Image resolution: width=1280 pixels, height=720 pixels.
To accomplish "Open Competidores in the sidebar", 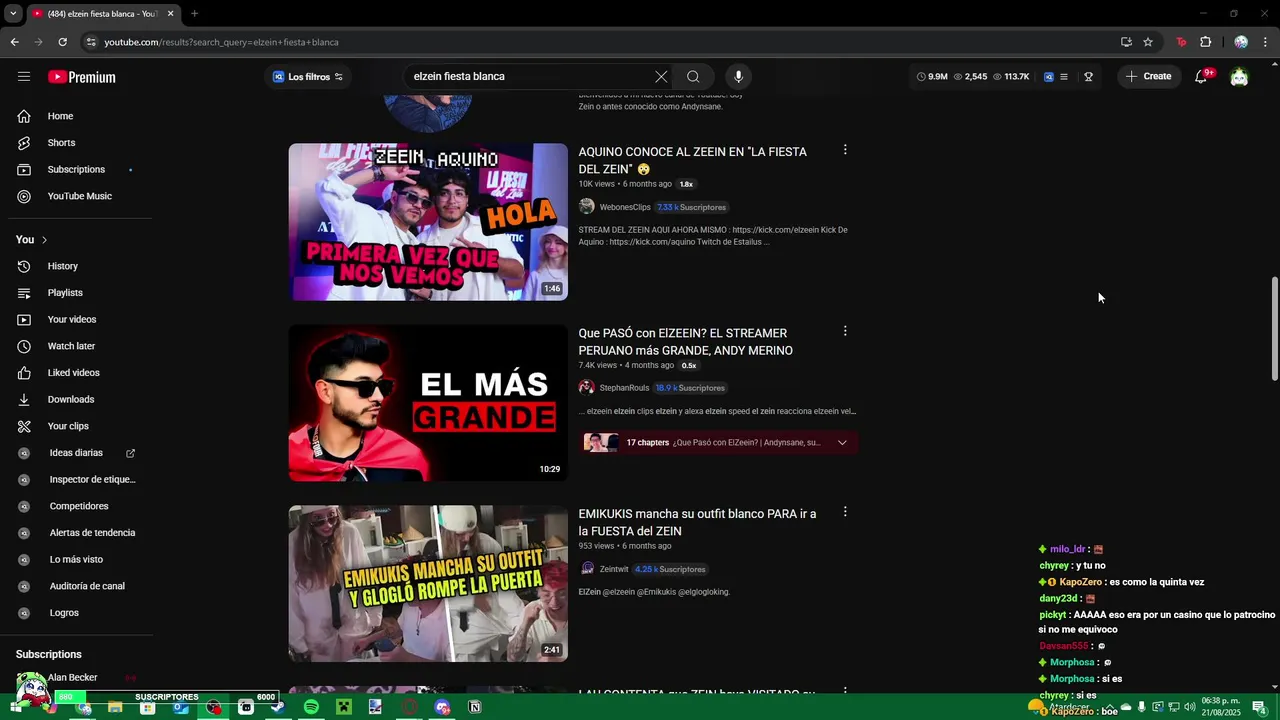I will click(x=80, y=506).
